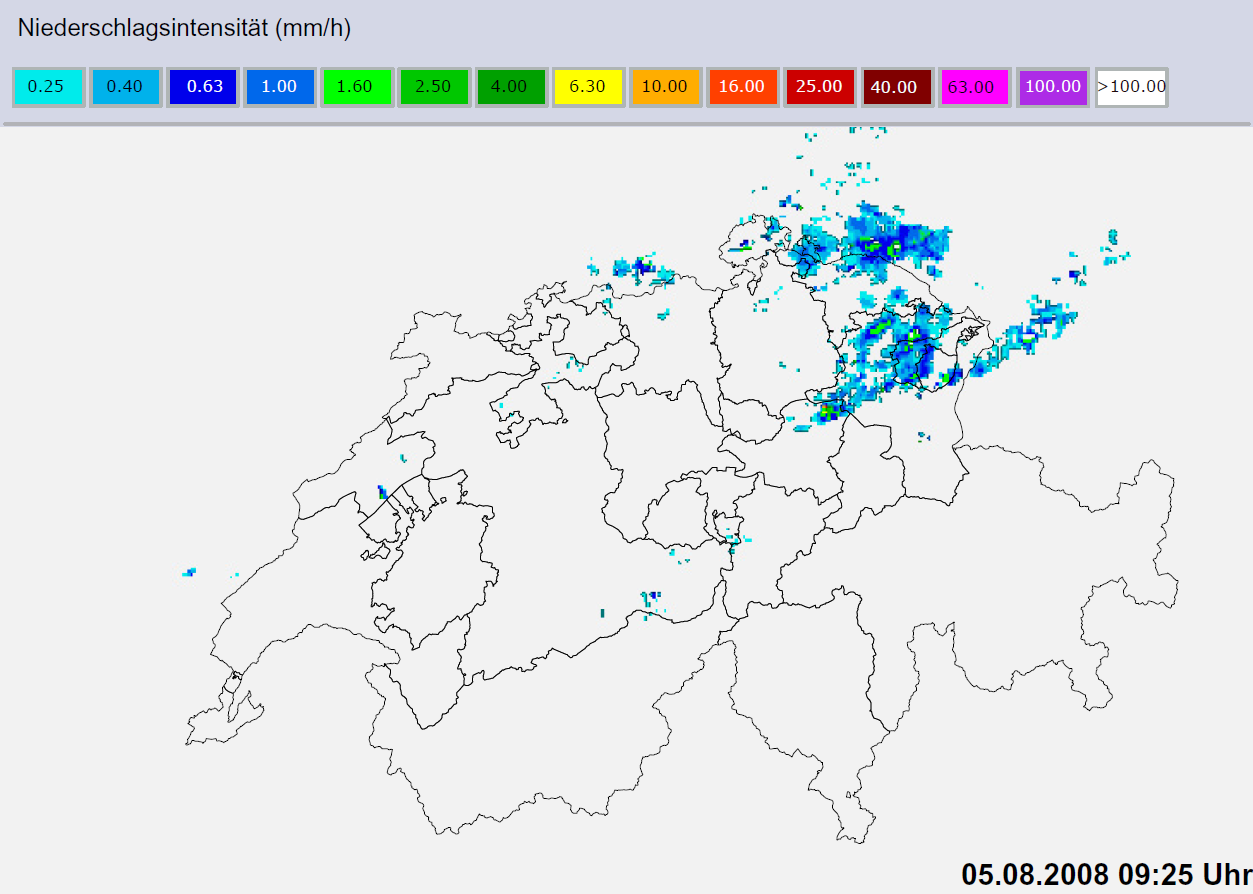Click the orange 10.00 legend swatch
The image size is (1253, 894).
665,87
